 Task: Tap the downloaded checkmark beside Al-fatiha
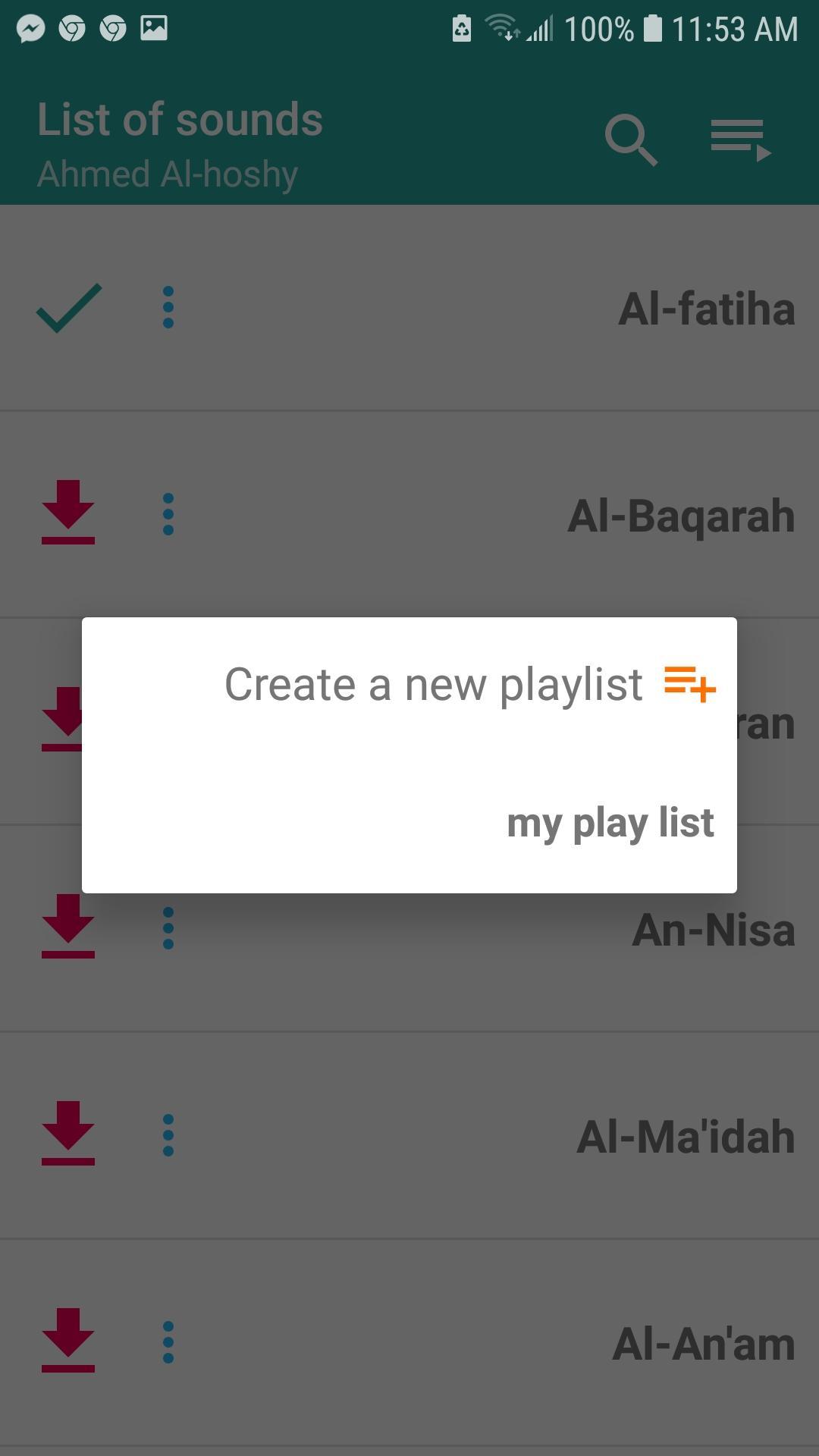[x=69, y=308]
